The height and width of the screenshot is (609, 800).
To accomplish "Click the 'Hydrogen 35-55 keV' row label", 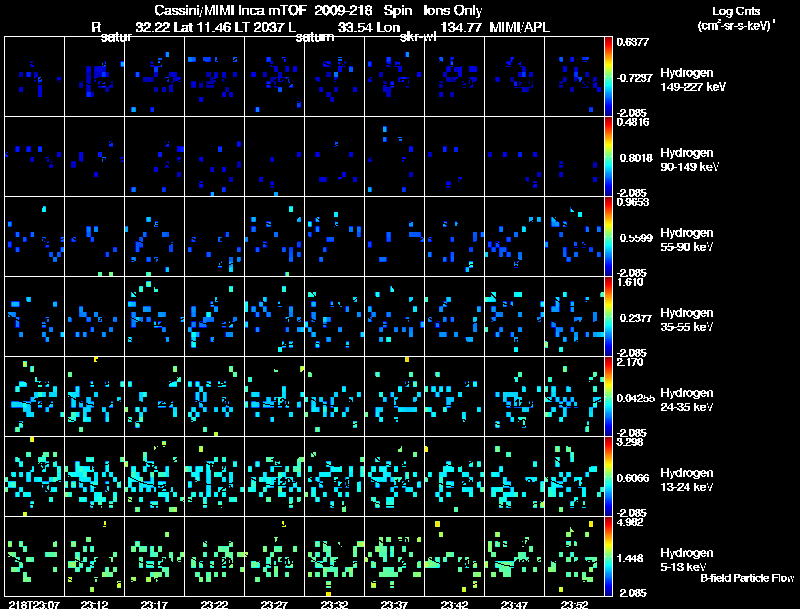I will (x=687, y=320).
